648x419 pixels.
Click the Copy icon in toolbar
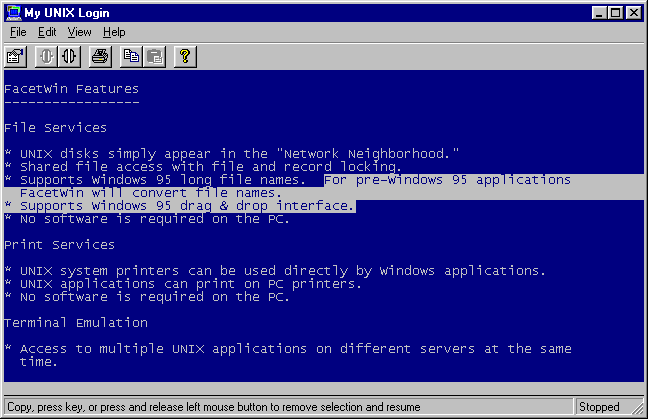tap(131, 56)
